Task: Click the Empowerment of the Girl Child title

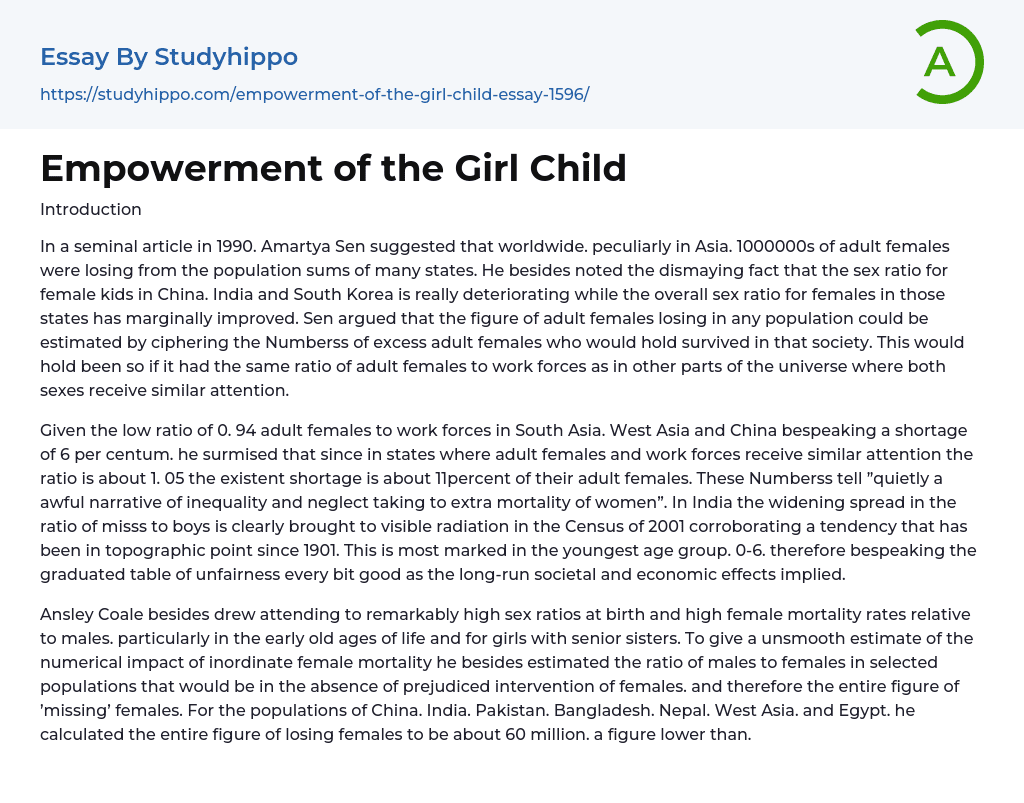Action: (x=333, y=168)
